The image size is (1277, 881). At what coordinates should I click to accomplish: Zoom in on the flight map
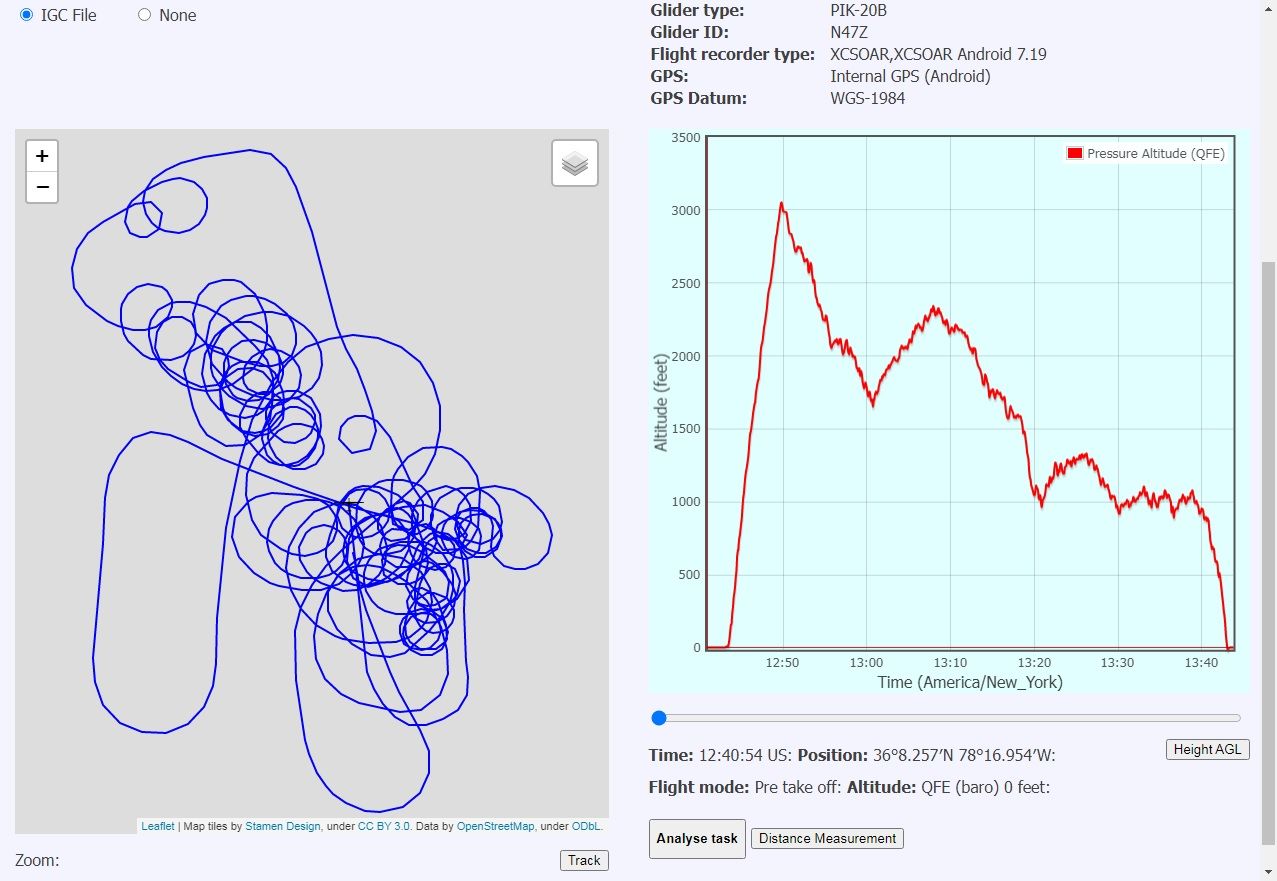[x=42, y=156]
